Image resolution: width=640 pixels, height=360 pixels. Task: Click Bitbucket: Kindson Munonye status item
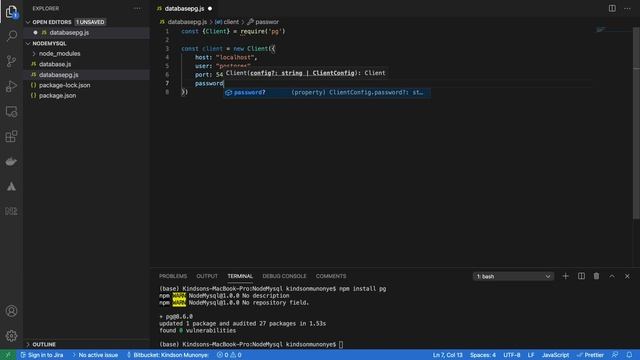click(167, 355)
